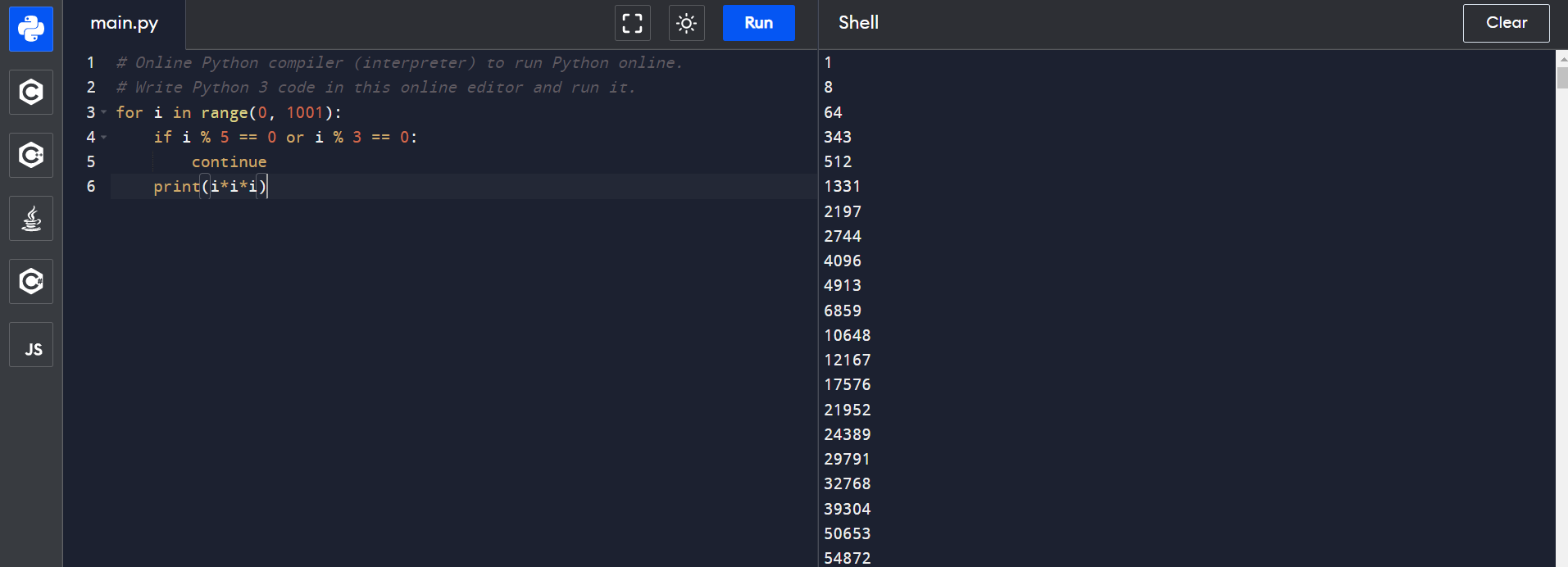
Task: Select the Java language icon
Action: pos(31,219)
